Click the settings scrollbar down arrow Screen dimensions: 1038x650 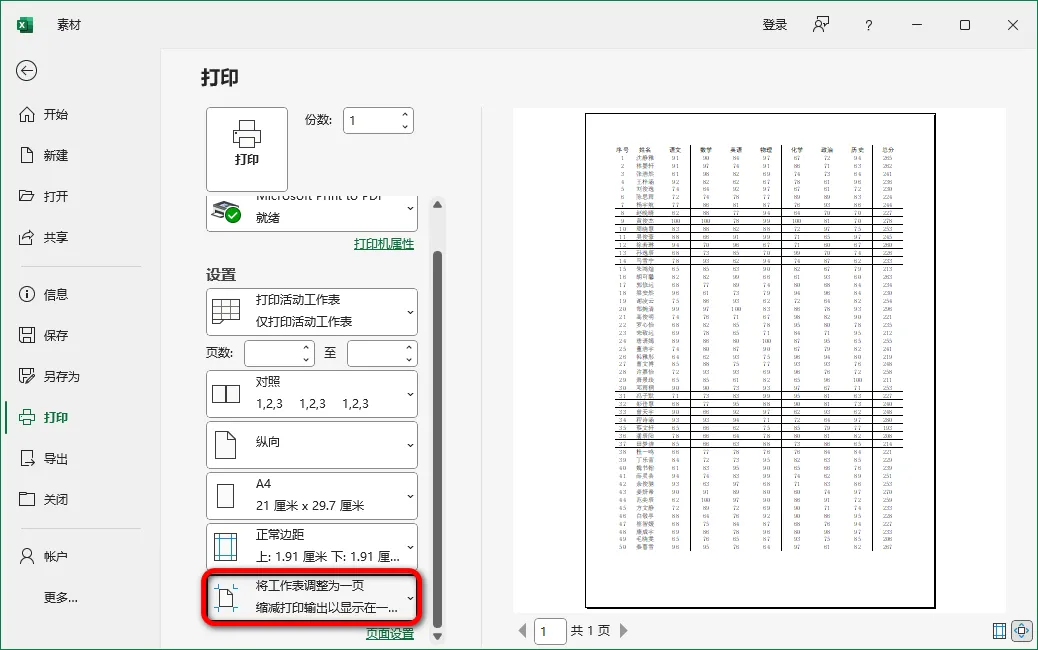437,636
